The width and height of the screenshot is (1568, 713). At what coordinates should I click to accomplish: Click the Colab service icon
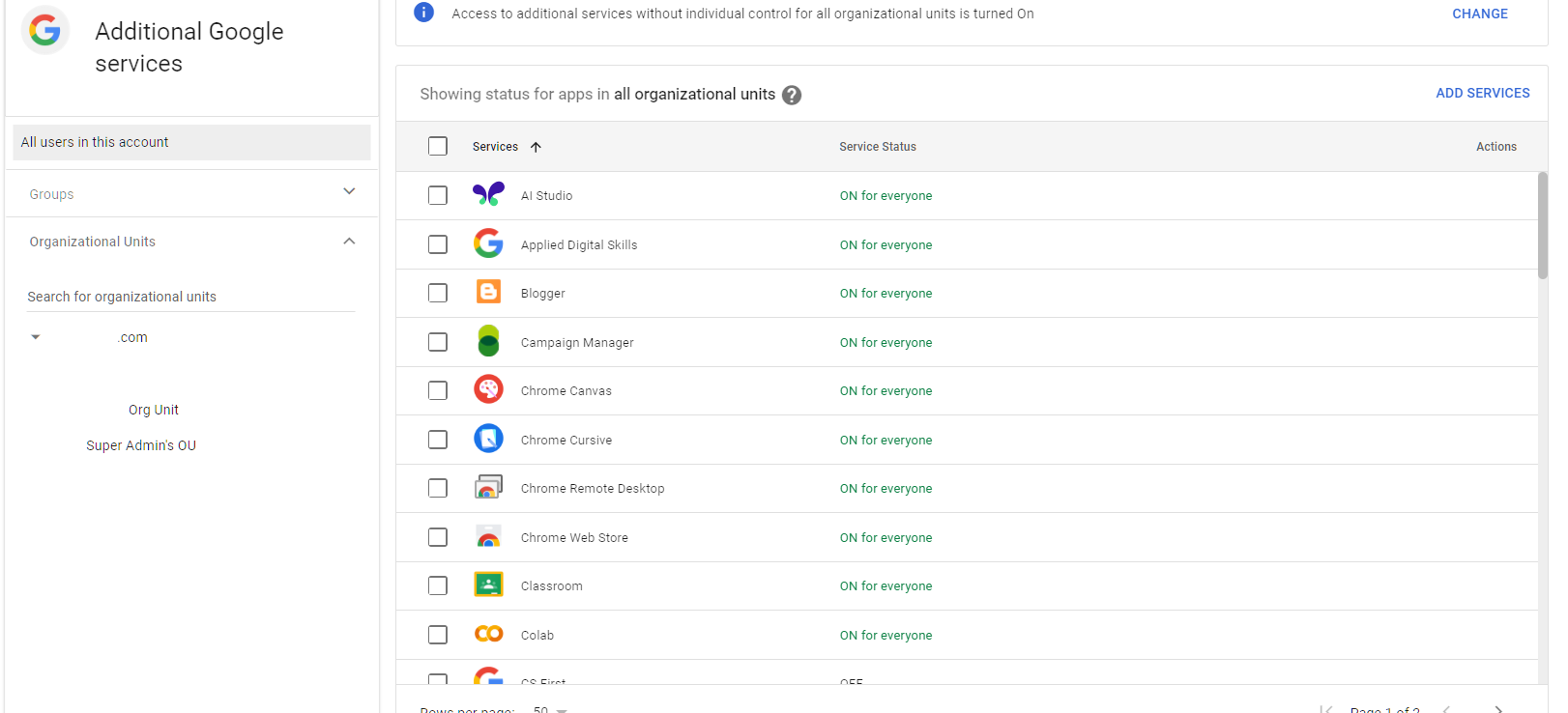coord(488,634)
